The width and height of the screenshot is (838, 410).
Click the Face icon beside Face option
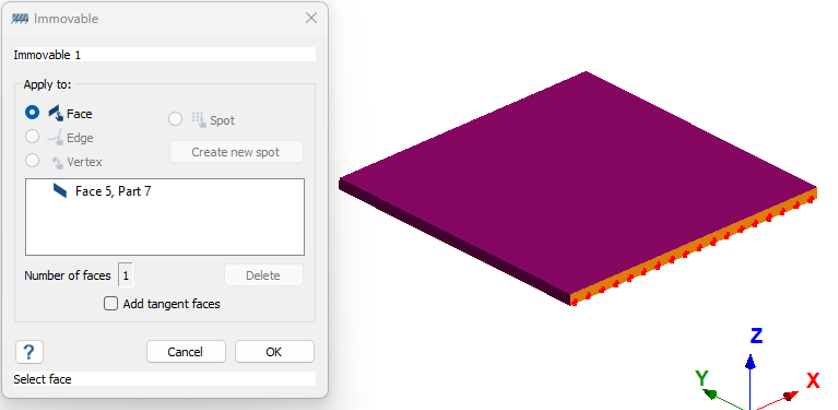(x=57, y=113)
